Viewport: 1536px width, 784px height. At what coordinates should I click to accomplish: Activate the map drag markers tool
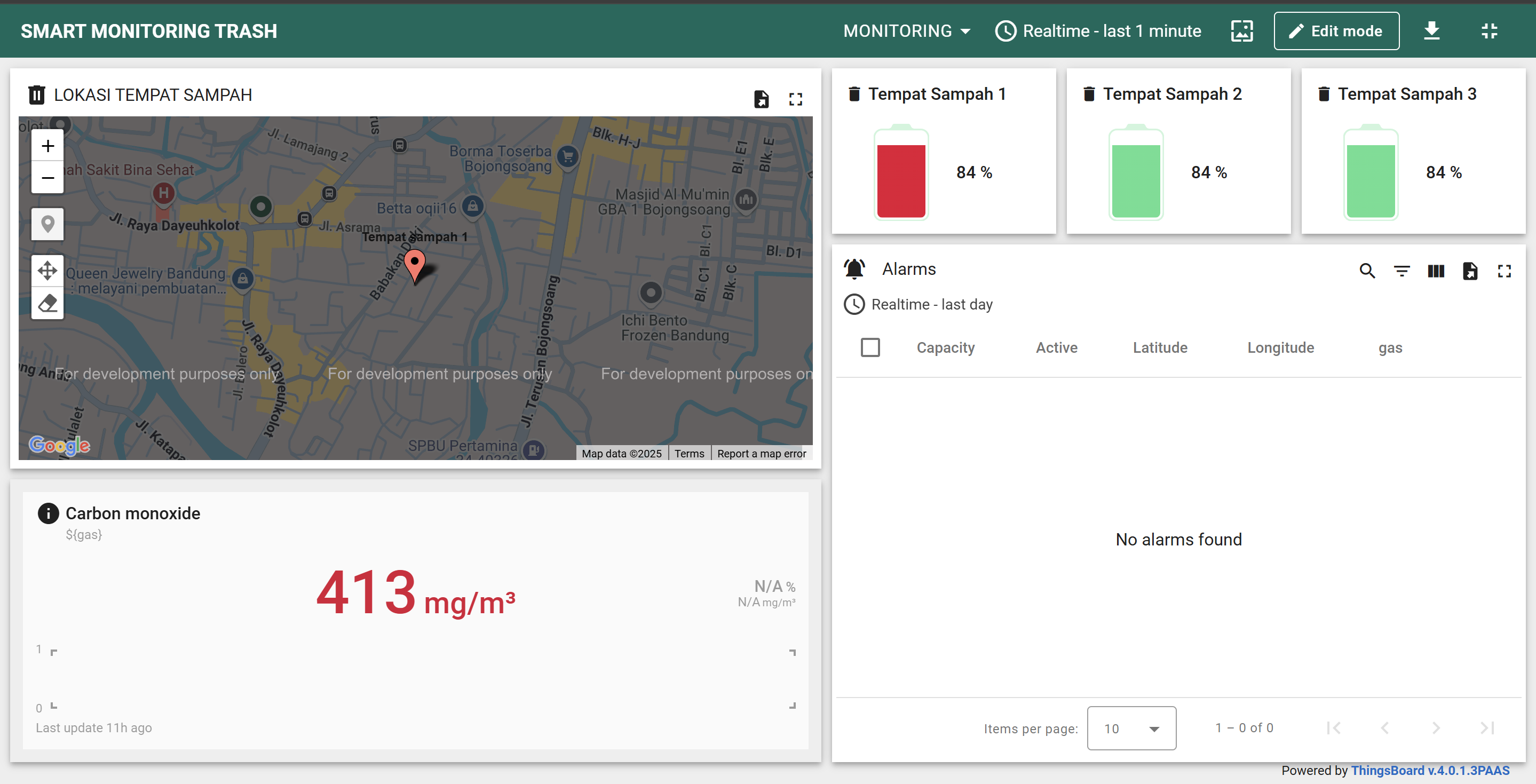[47, 271]
